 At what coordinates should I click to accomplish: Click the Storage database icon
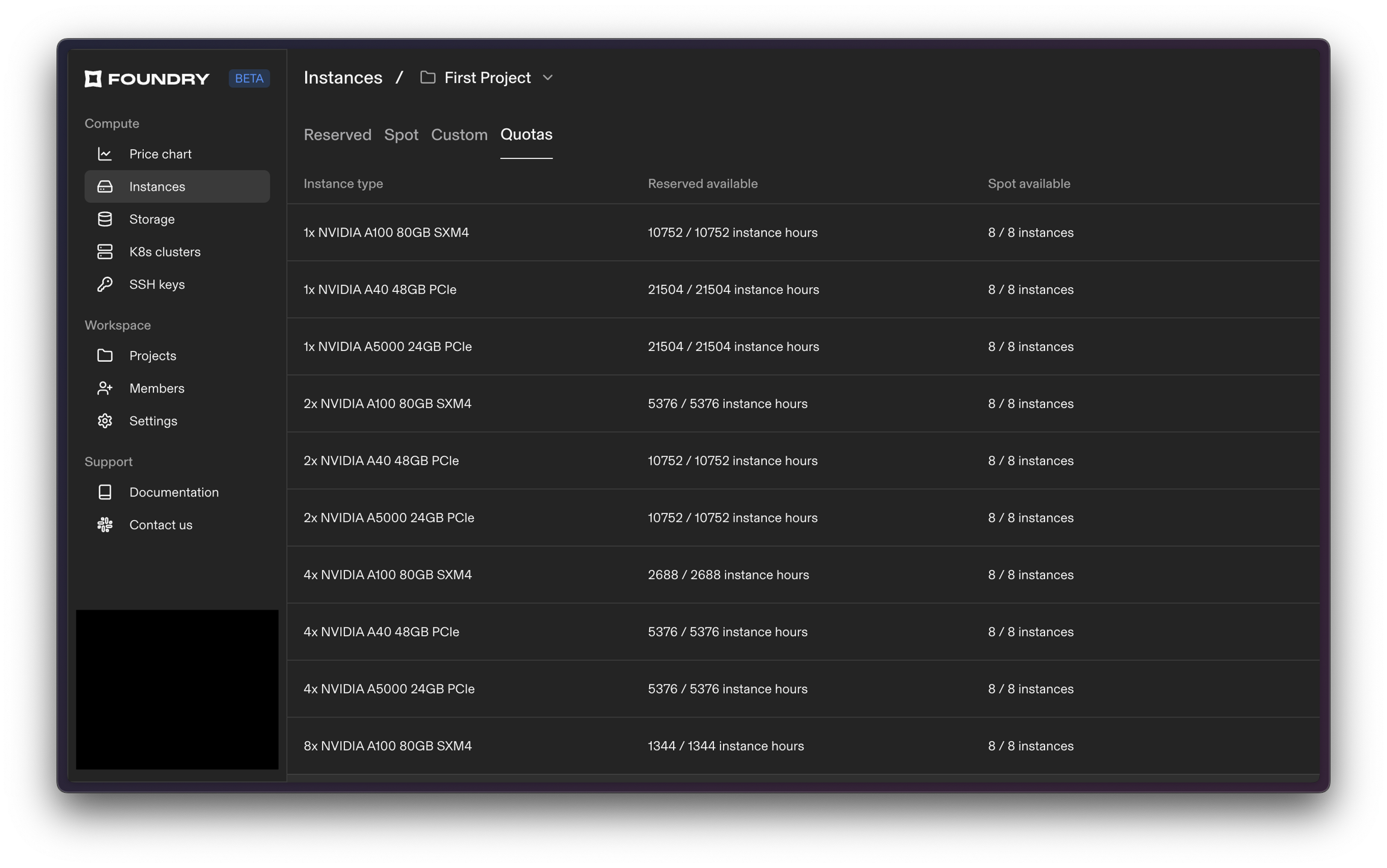105,219
